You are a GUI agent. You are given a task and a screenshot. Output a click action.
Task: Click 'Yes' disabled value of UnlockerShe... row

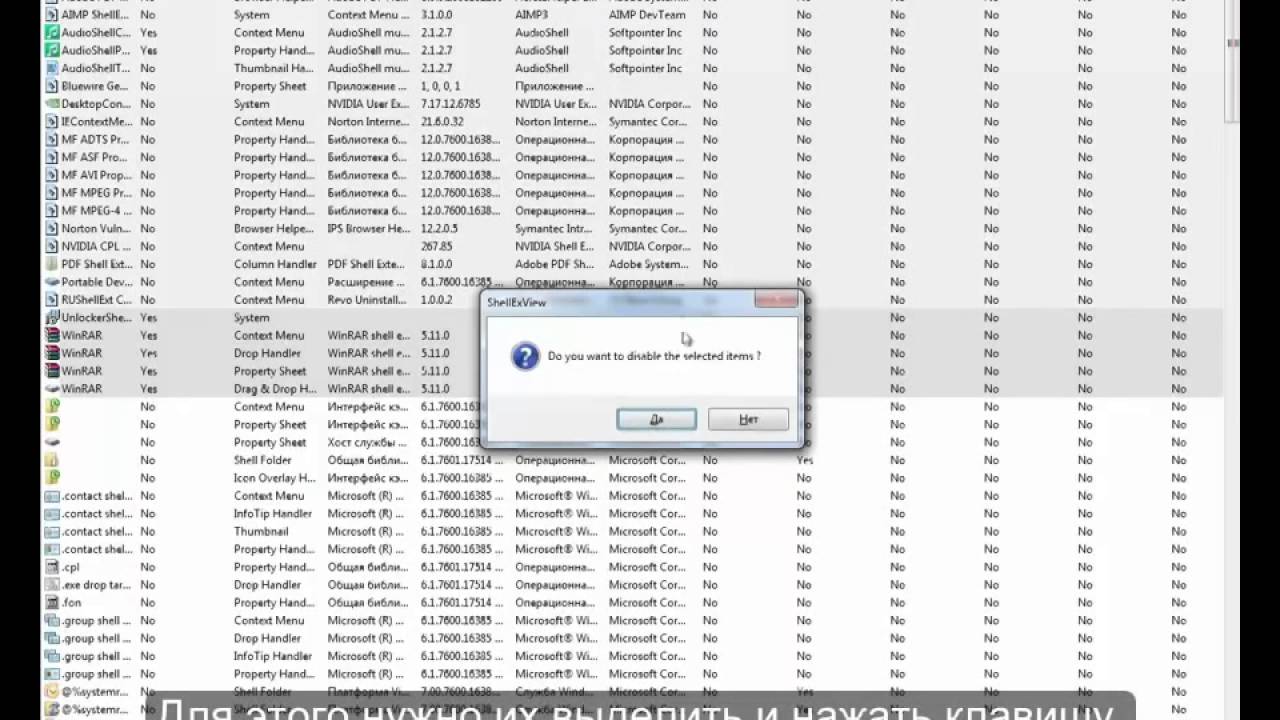[x=149, y=318]
